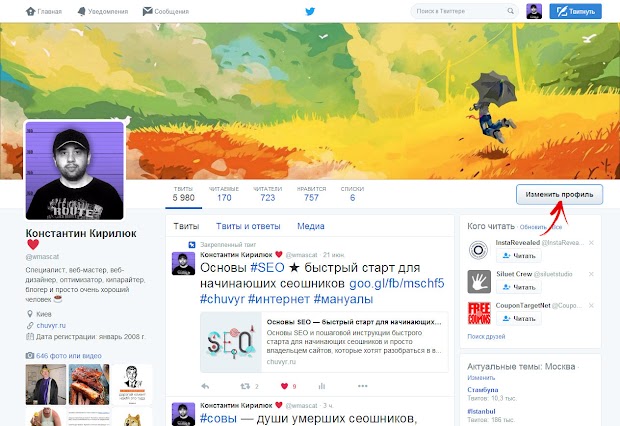Click the Siluet Crew hand avatar
620x426 pixels.
pyautogui.click(x=479, y=282)
